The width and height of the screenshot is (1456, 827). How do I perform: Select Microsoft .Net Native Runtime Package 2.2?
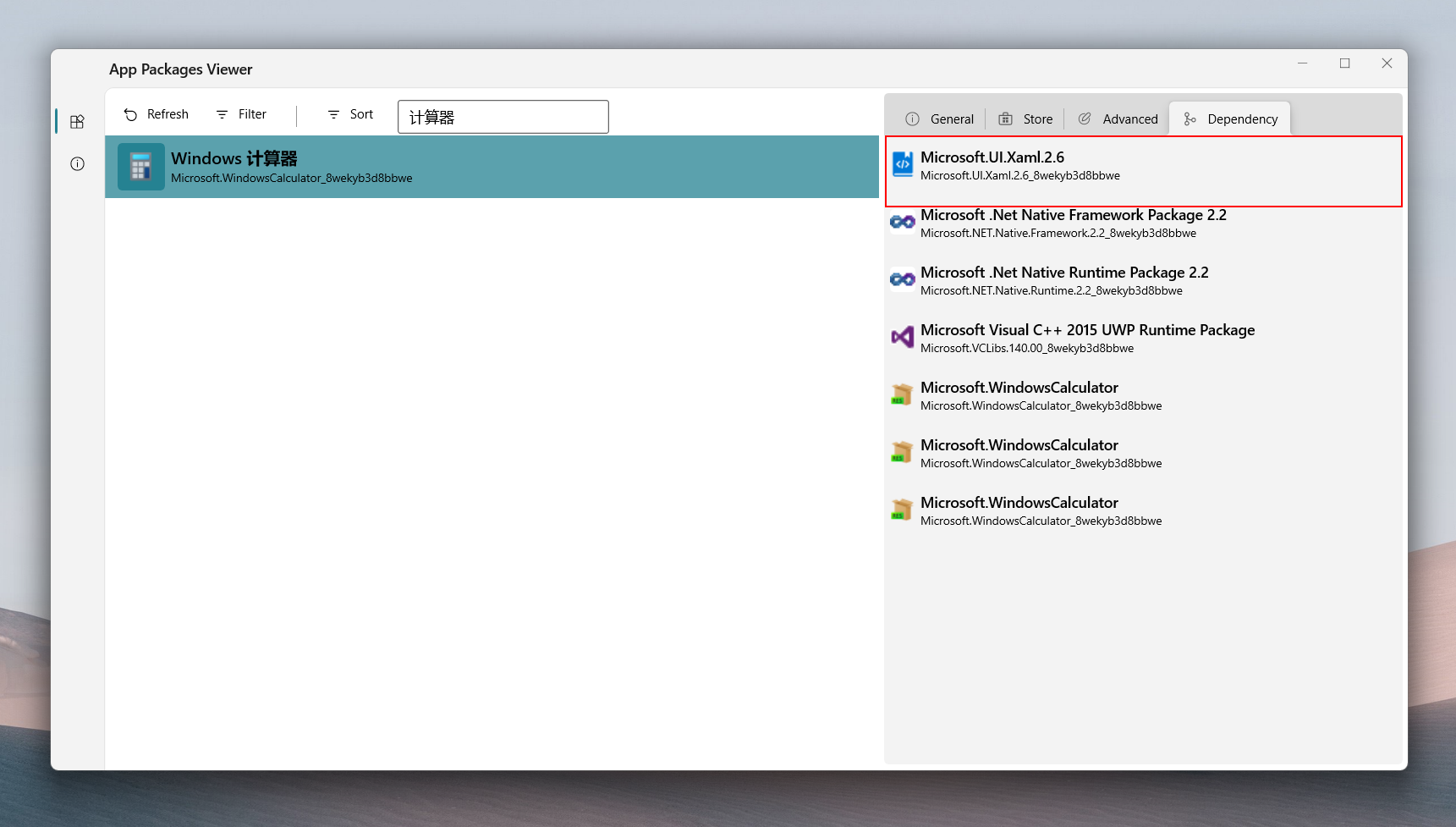[x=1064, y=273]
